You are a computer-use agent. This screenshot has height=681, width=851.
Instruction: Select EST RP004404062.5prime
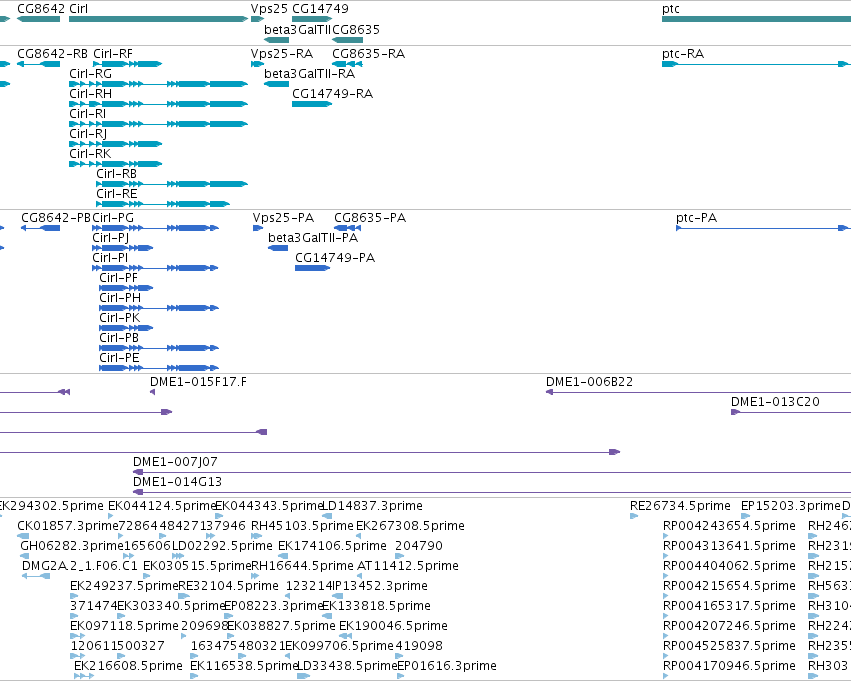click(x=729, y=566)
